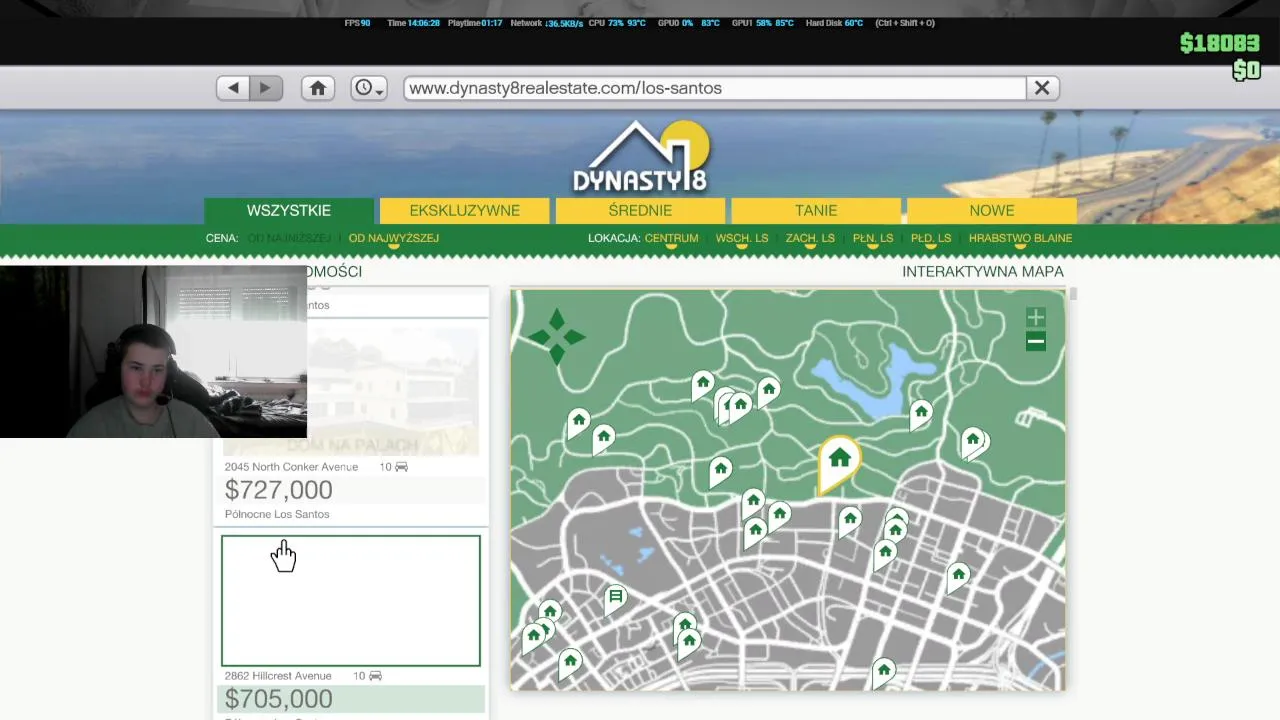Image resolution: width=1280 pixels, height=720 pixels.
Task: Click the Dynasty 8 logo
Action: point(641,156)
